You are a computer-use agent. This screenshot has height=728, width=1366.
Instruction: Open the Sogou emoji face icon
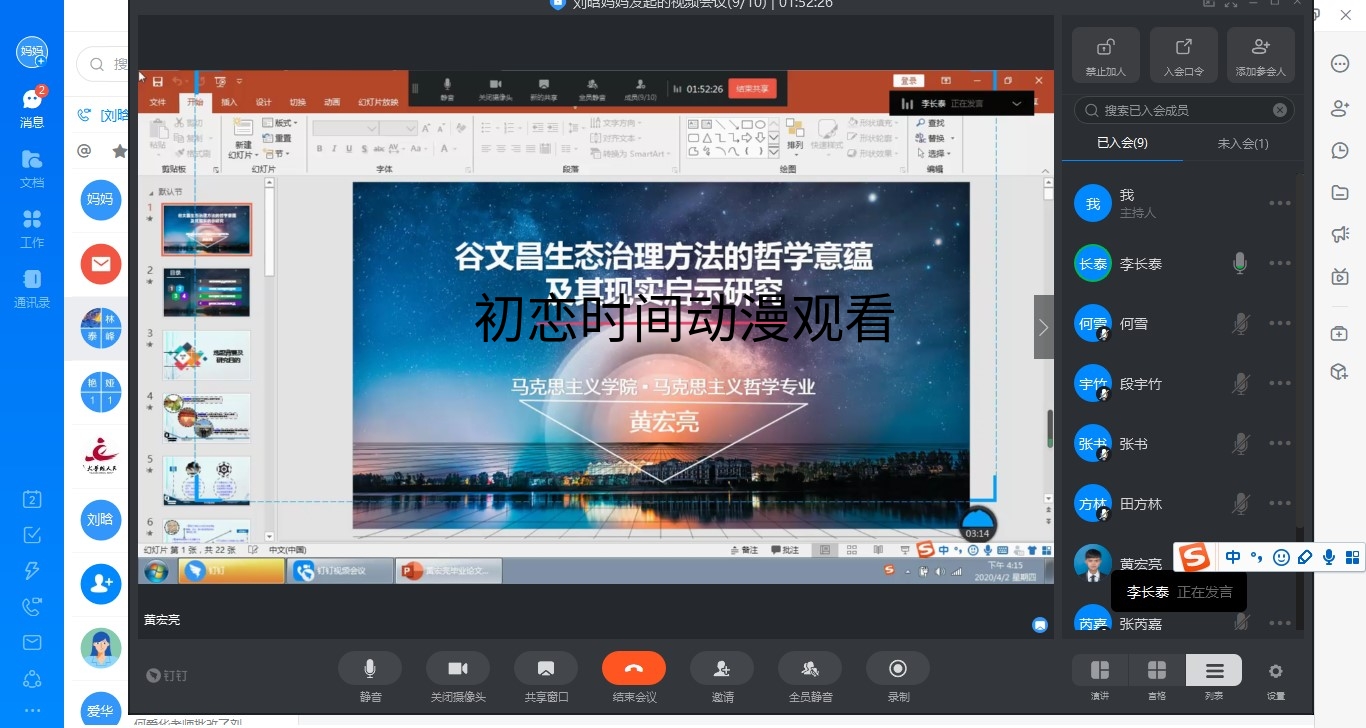pos(1281,557)
